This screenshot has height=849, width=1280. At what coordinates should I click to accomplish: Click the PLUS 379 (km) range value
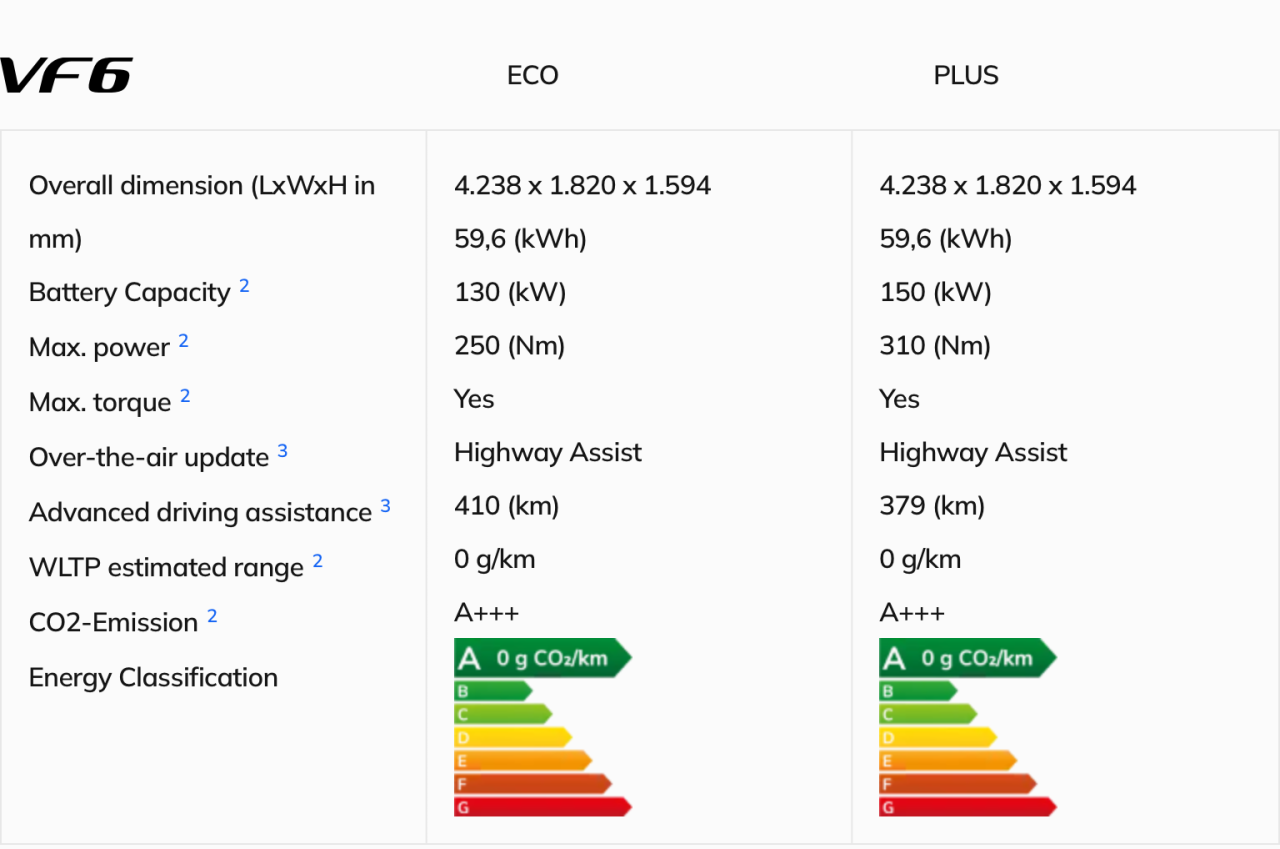click(932, 506)
